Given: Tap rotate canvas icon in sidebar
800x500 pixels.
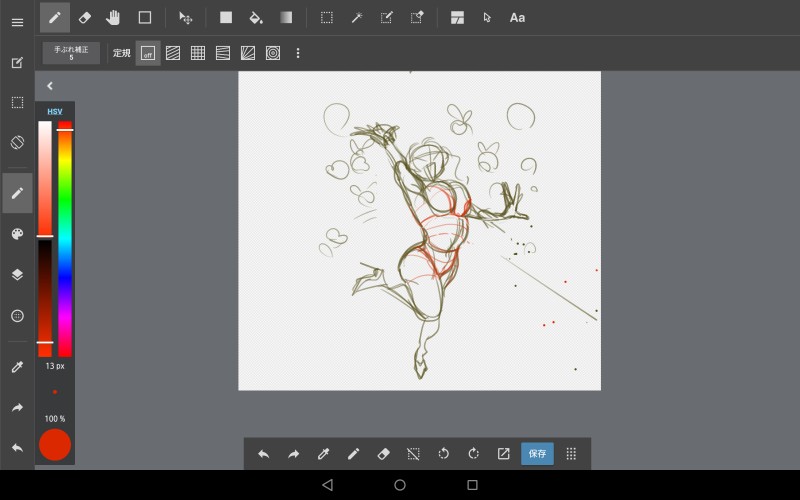Looking at the screenshot, I should click(17, 142).
